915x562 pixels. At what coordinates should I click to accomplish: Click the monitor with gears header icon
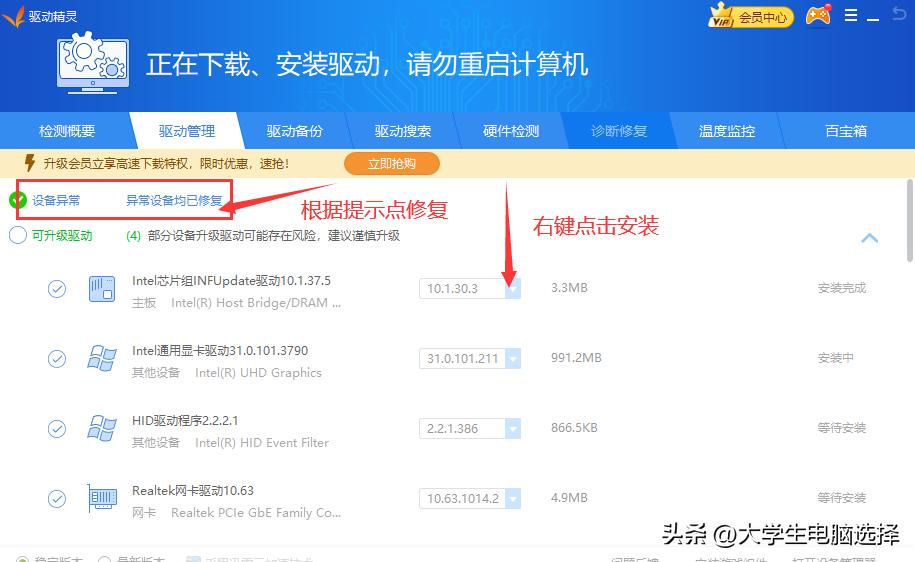(93, 62)
